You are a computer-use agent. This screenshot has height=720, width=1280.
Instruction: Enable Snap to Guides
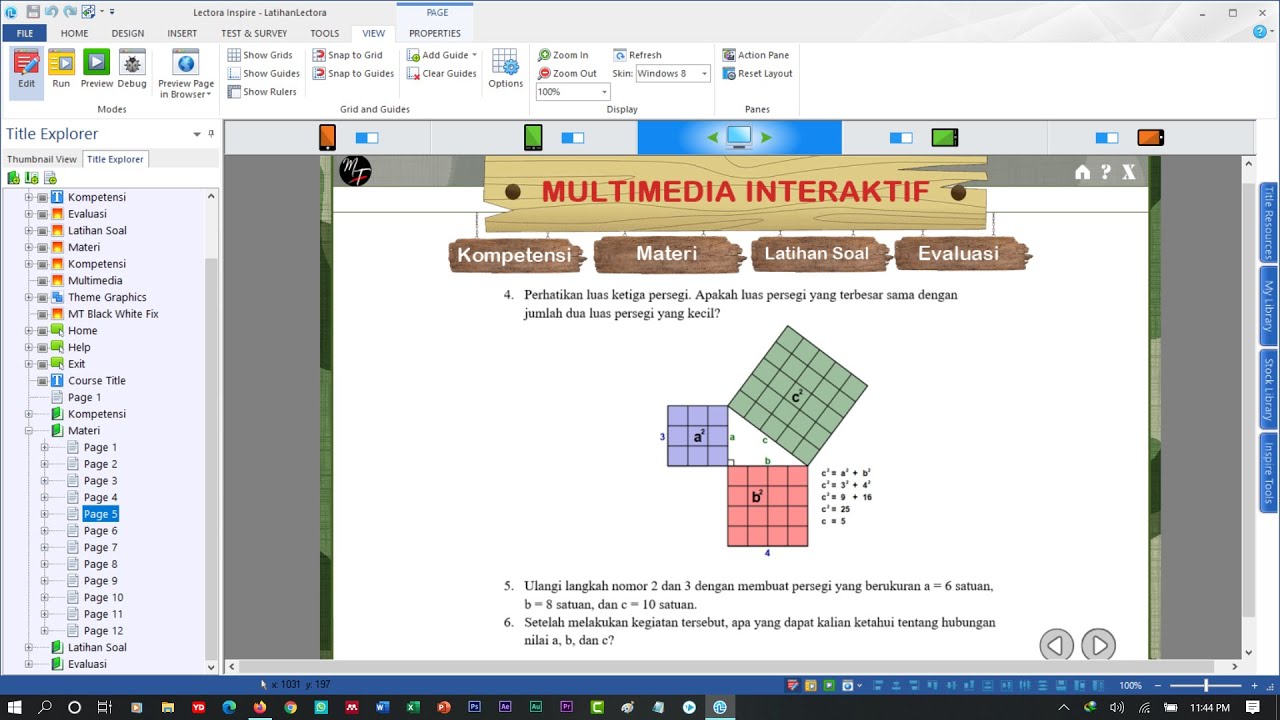(353, 73)
